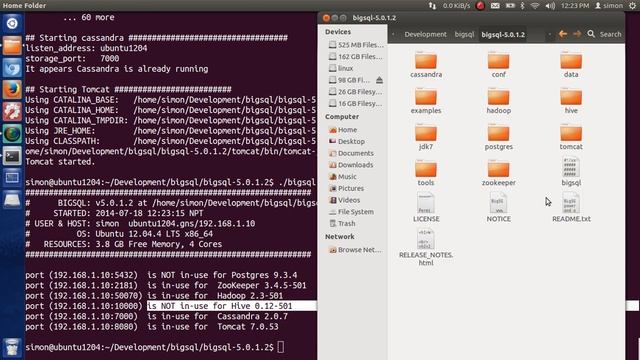640x360 pixels.
Task: Open Terminal from the launcher
Action: point(12,156)
